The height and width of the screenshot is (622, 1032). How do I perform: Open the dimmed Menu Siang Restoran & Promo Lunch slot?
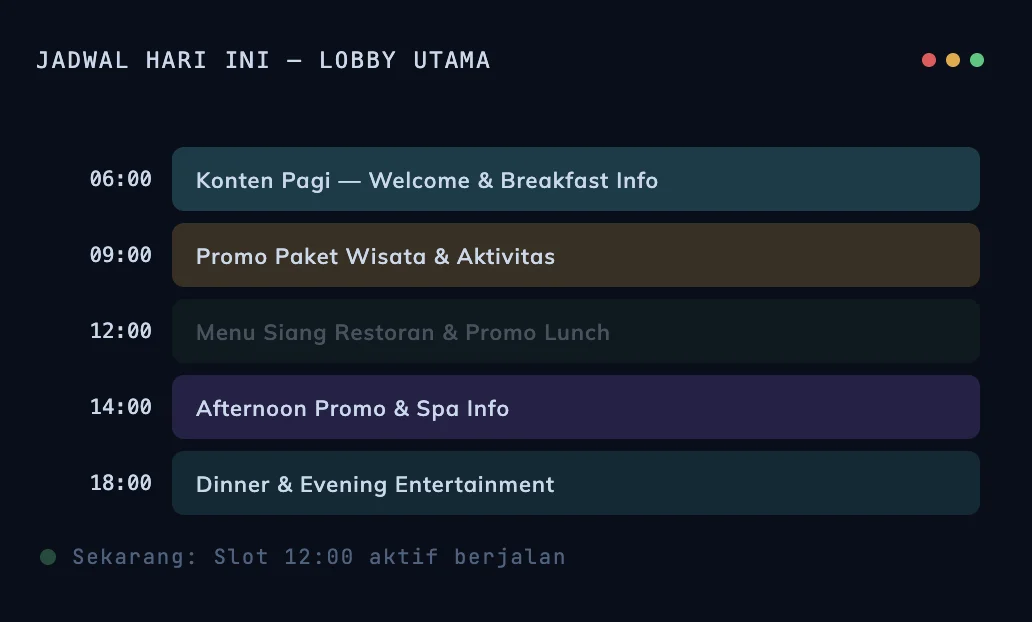click(x=575, y=332)
